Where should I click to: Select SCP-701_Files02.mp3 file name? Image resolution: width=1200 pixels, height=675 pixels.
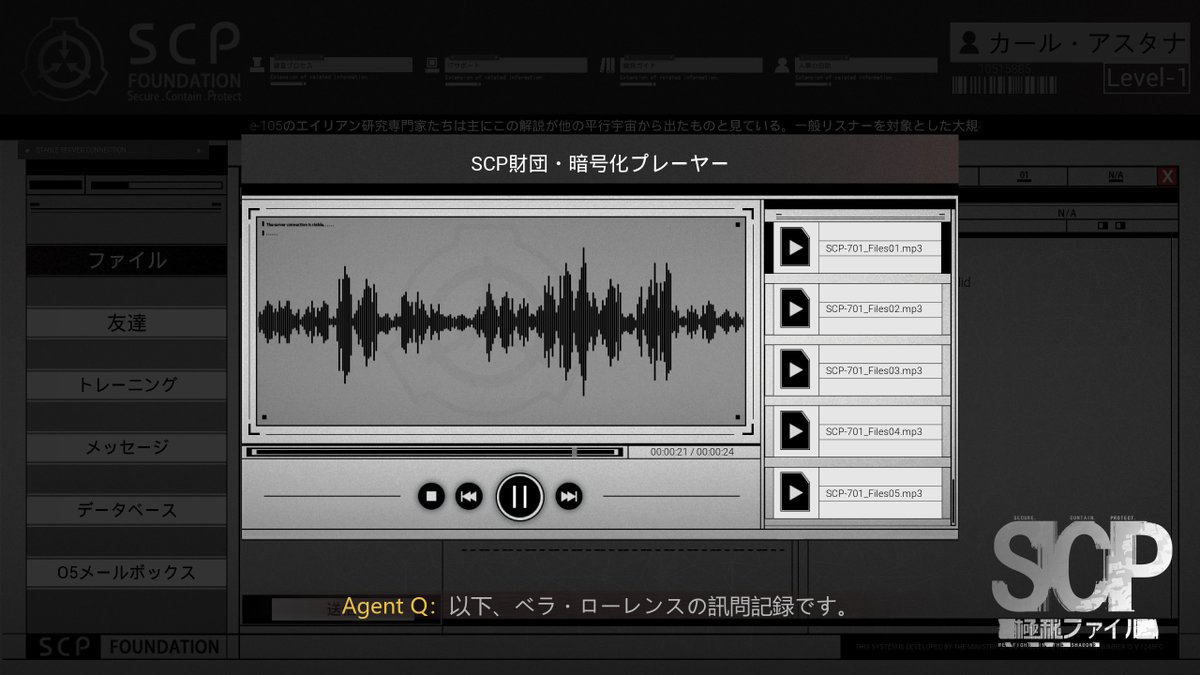tap(874, 309)
